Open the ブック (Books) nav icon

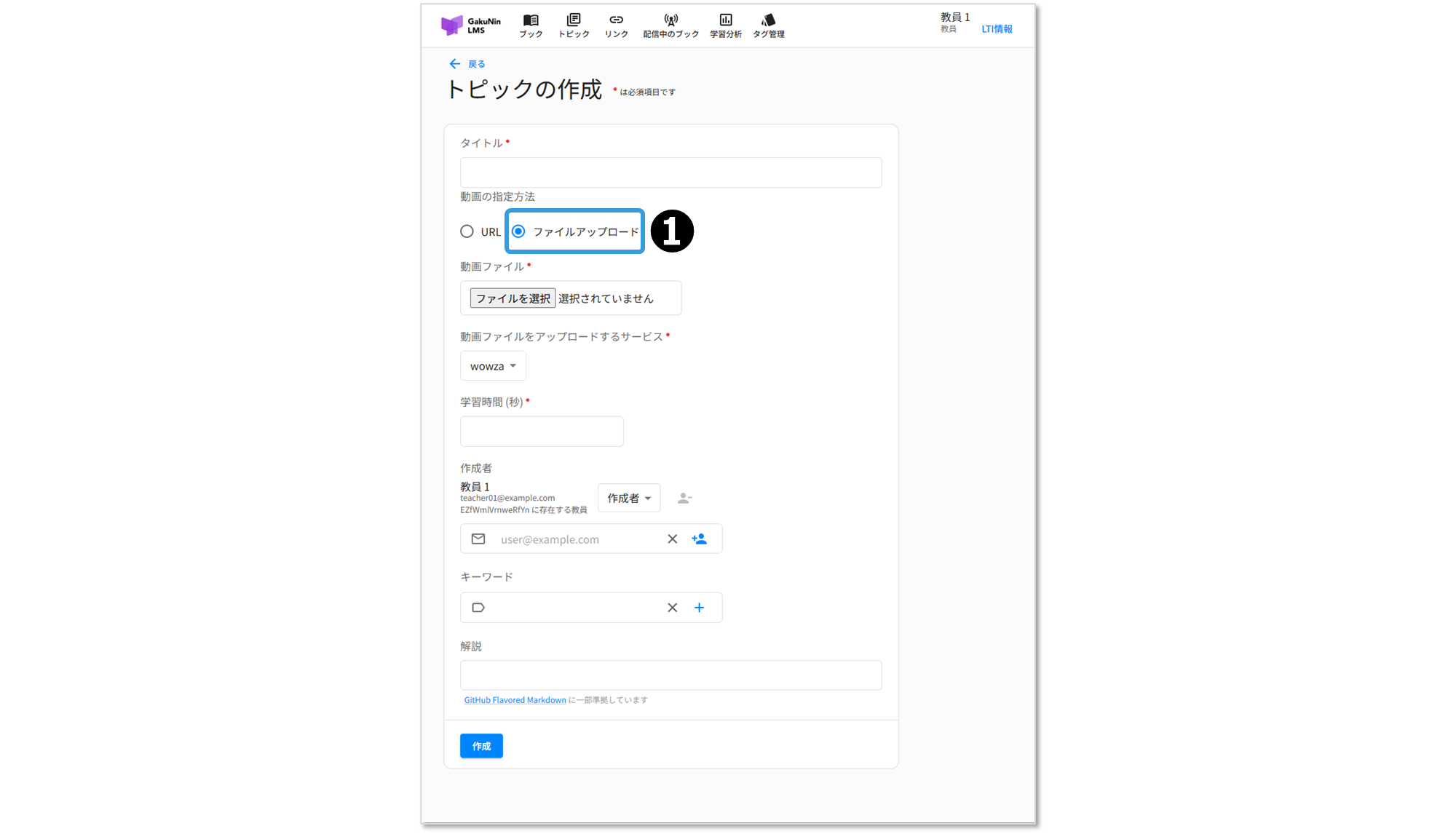[531, 20]
